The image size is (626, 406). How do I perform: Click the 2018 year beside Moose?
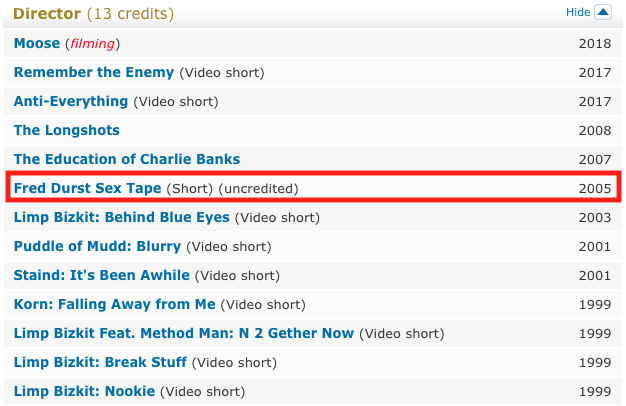[x=596, y=44]
